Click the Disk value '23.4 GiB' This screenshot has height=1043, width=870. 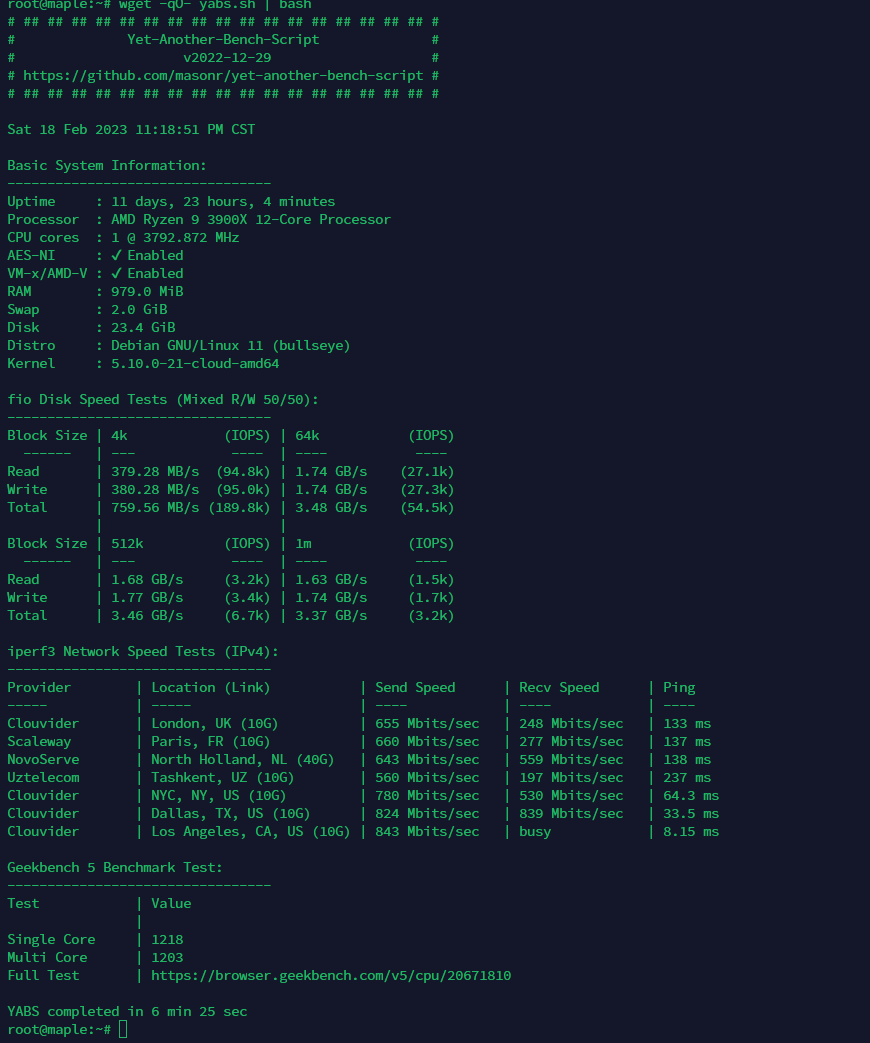click(x=143, y=327)
